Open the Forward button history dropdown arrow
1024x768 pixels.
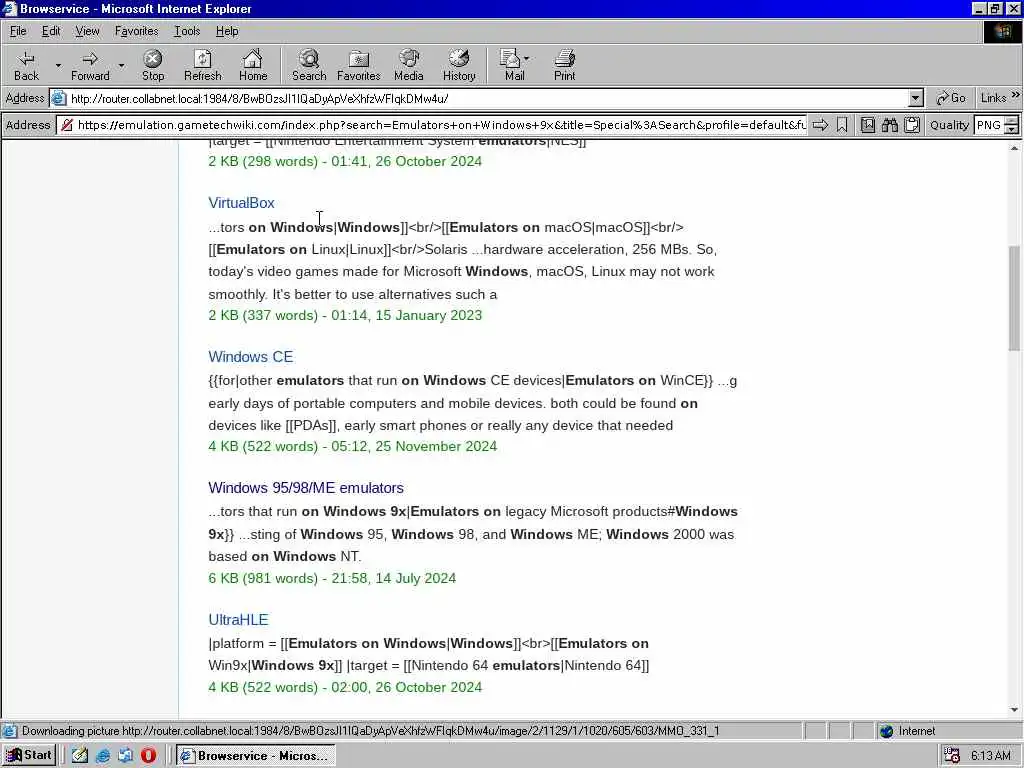pos(121,65)
